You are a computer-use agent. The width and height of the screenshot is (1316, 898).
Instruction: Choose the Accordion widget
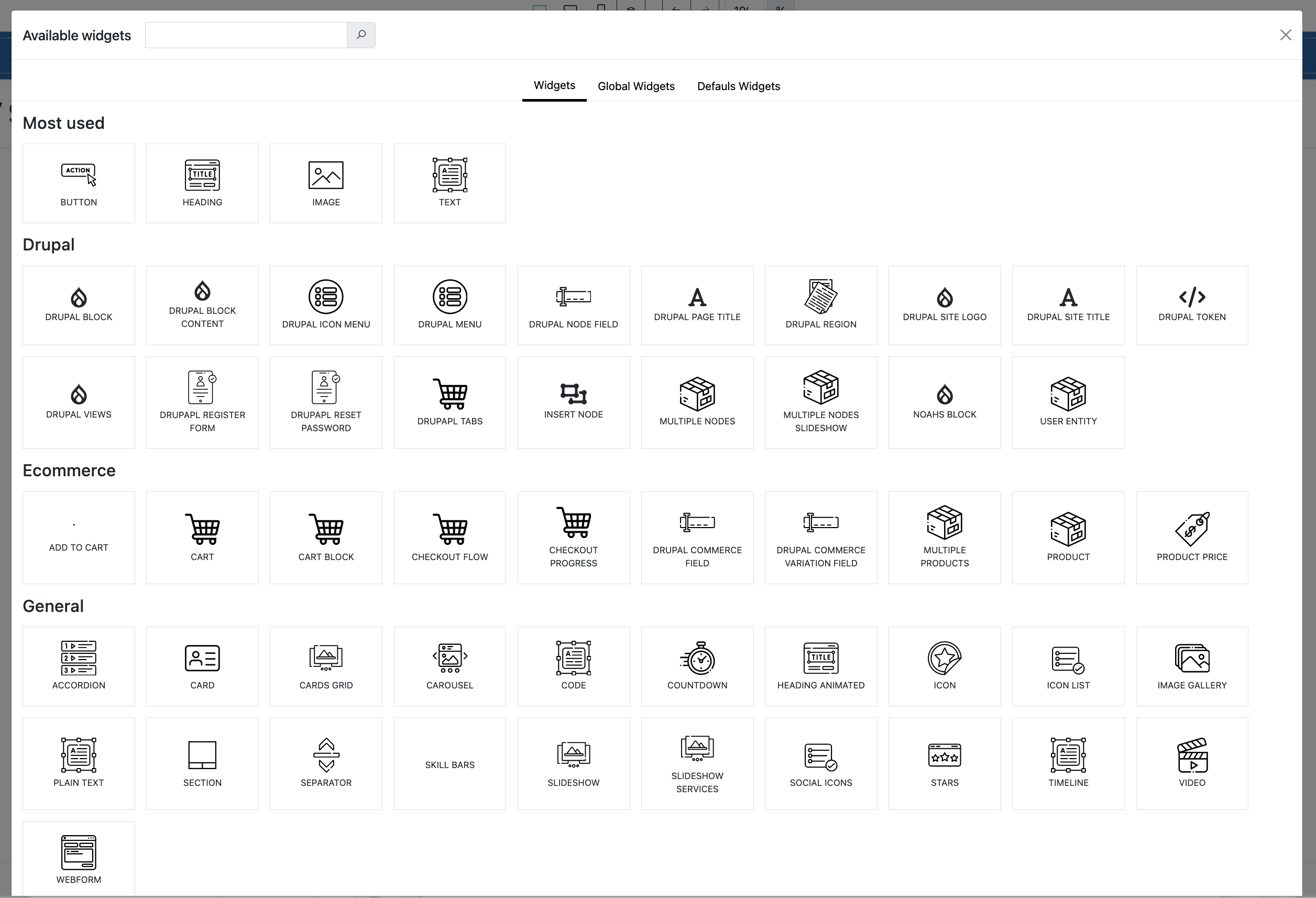[x=79, y=666]
